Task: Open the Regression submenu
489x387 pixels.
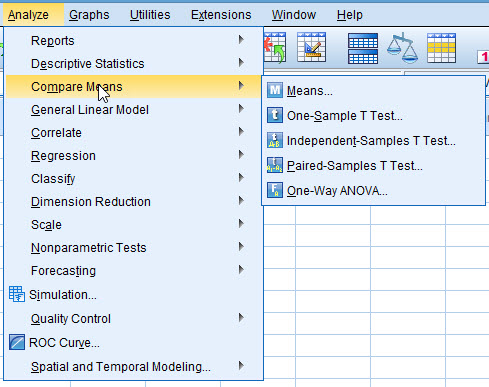Action: (133, 156)
